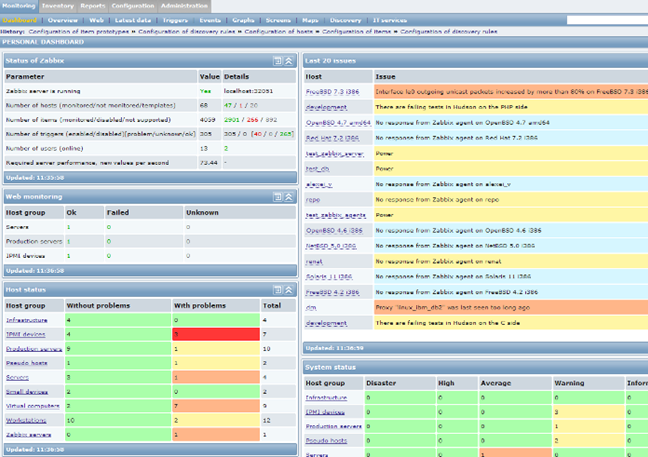Viewport: 648px width, 457px height.
Task: Go to the Configuration main tab
Action: click(x=133, y=6)
